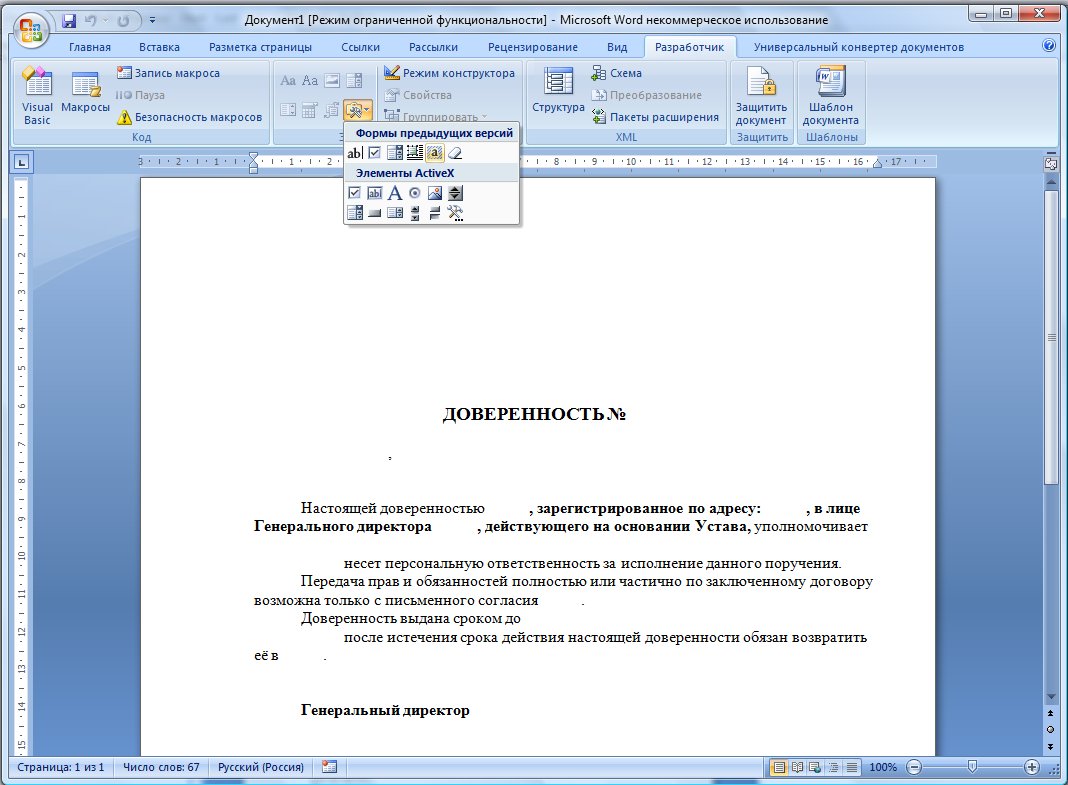Open word count Число слов: 67
Image resolution: width=1068 pixels, height=785 pixels.
tap(161, 767)
